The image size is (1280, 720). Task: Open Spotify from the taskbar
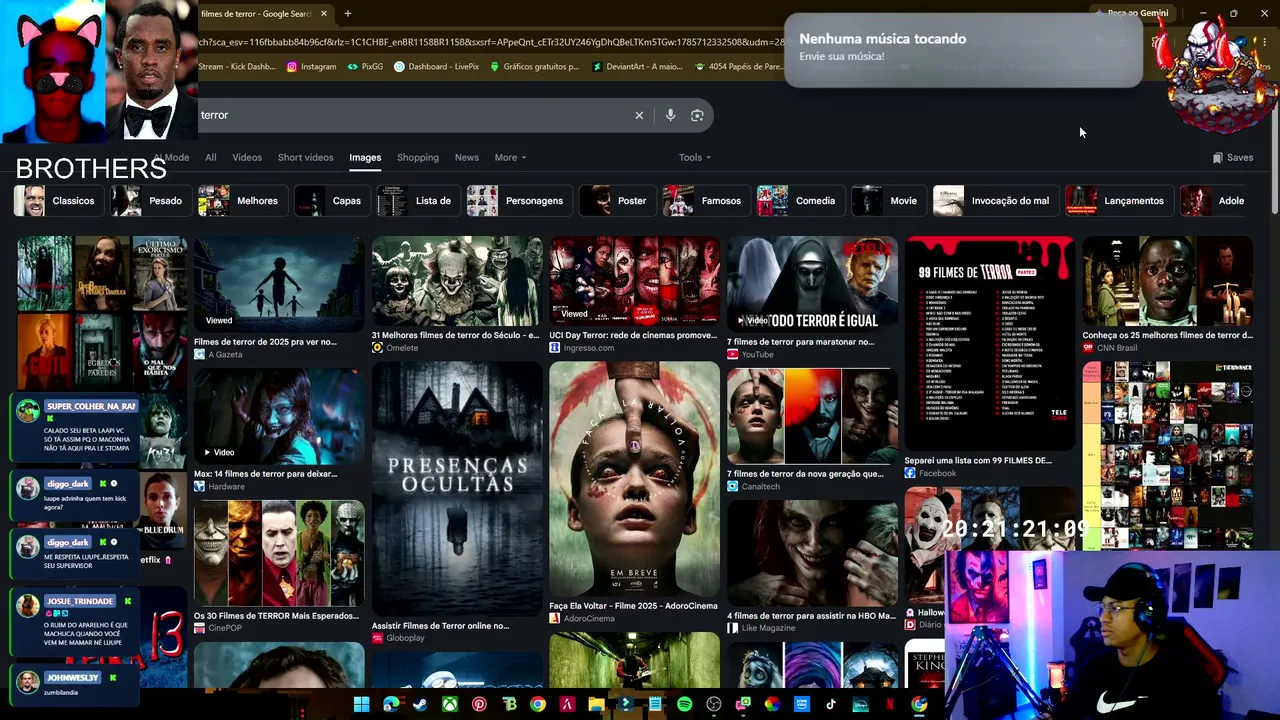point(684,705)
